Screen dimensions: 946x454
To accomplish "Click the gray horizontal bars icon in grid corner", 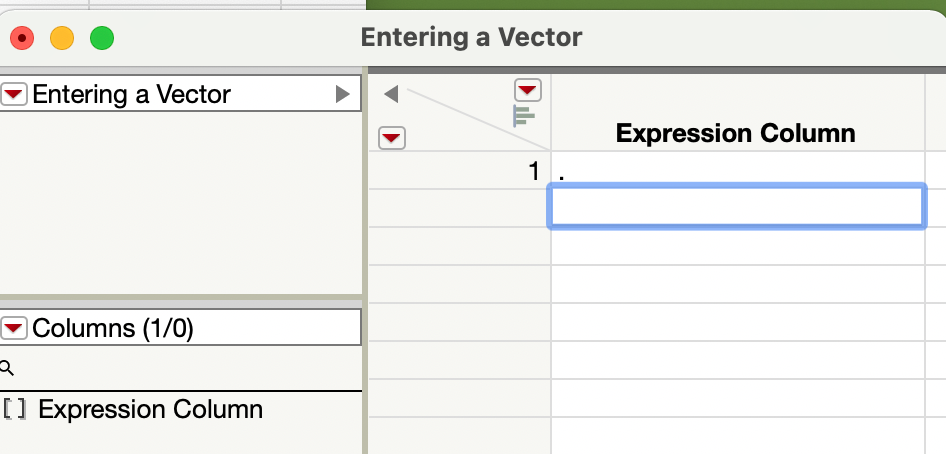I will pyautogui.click(x=524, y=116).
